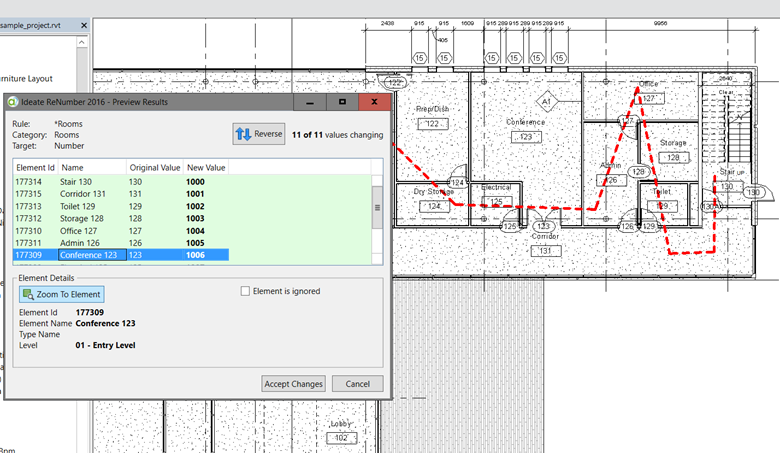Sort by Element Id column header
780x453 pixels.
point(35,168)
